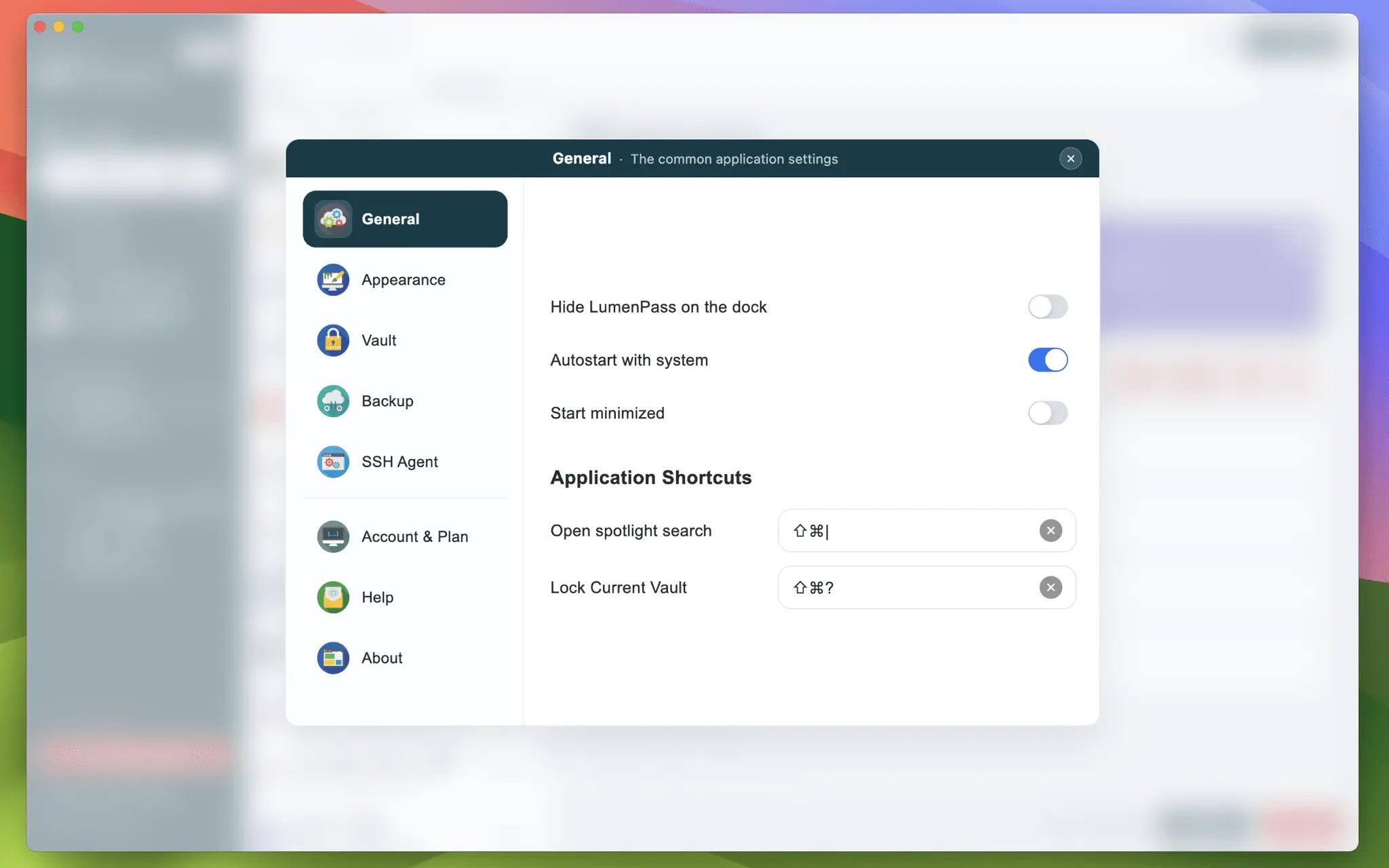This screenshot has width=1389, height=868.
Task: Go to the Backup settings section
Action: [405, 401]
